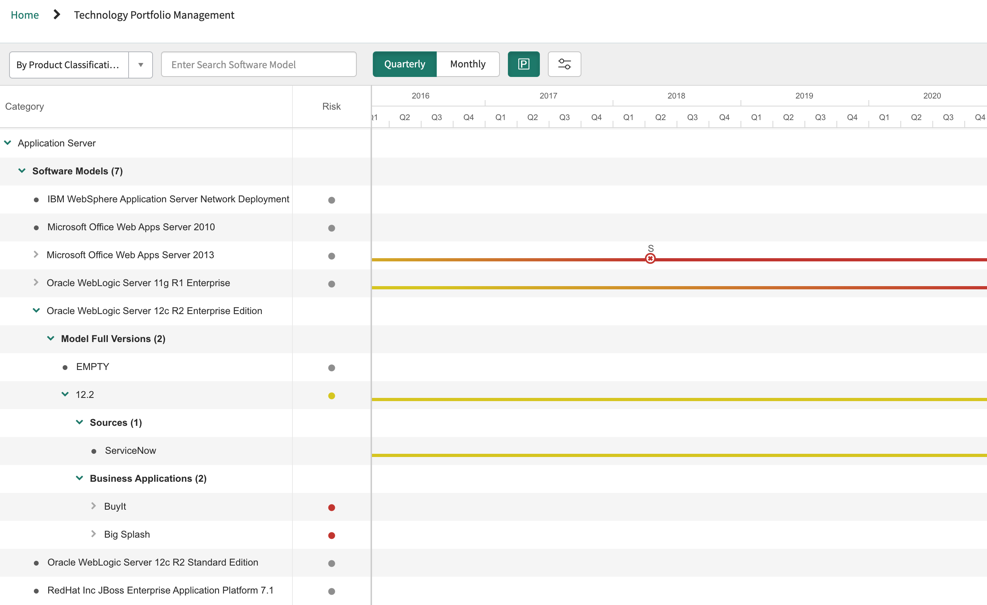Screen dimensions: 987x605
Task: Select RedHat Inc JBoss Enterprise Application Platform 7.1
Action: [161, 591]
